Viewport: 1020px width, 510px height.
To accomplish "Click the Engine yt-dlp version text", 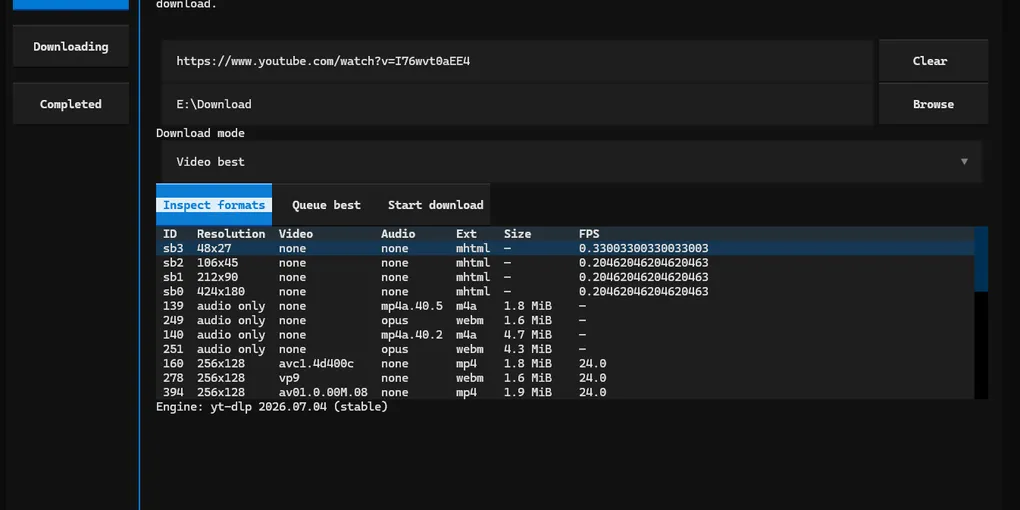I will 272,407.
